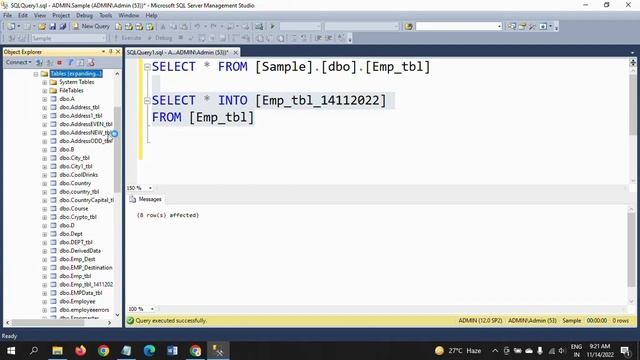Select the dbo.Course table

(73, 209)
